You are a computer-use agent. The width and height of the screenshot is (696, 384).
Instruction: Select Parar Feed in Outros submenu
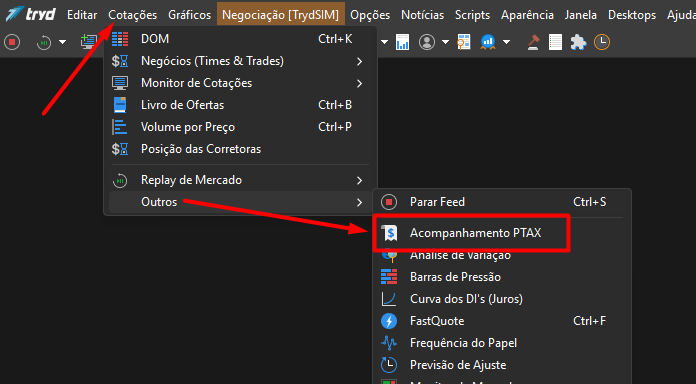point(502,202)
